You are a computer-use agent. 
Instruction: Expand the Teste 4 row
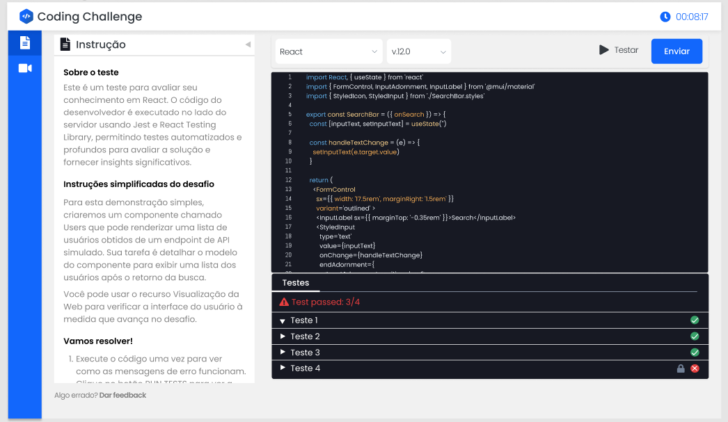coord(283,369)
